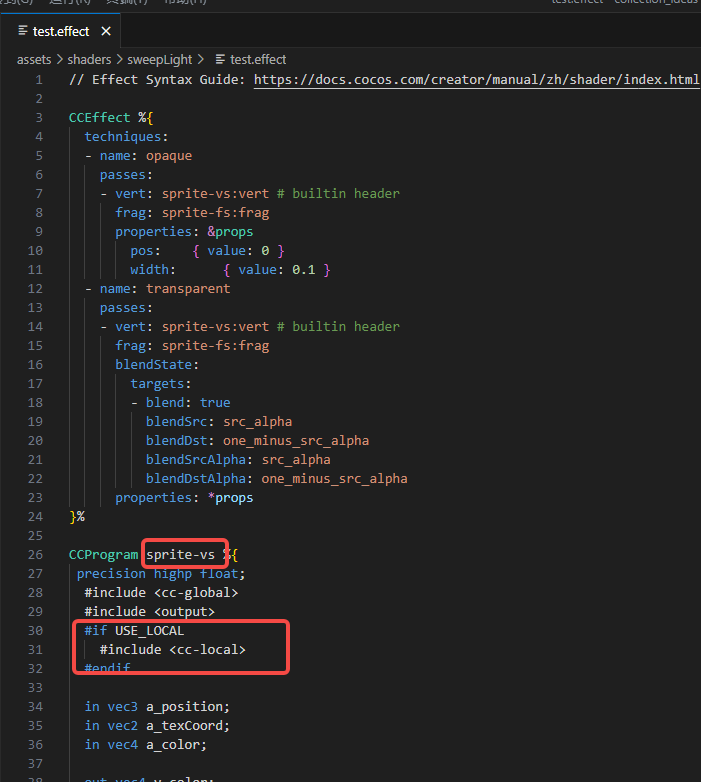Expand chevron after assets breadcrumb

(59, 59)
